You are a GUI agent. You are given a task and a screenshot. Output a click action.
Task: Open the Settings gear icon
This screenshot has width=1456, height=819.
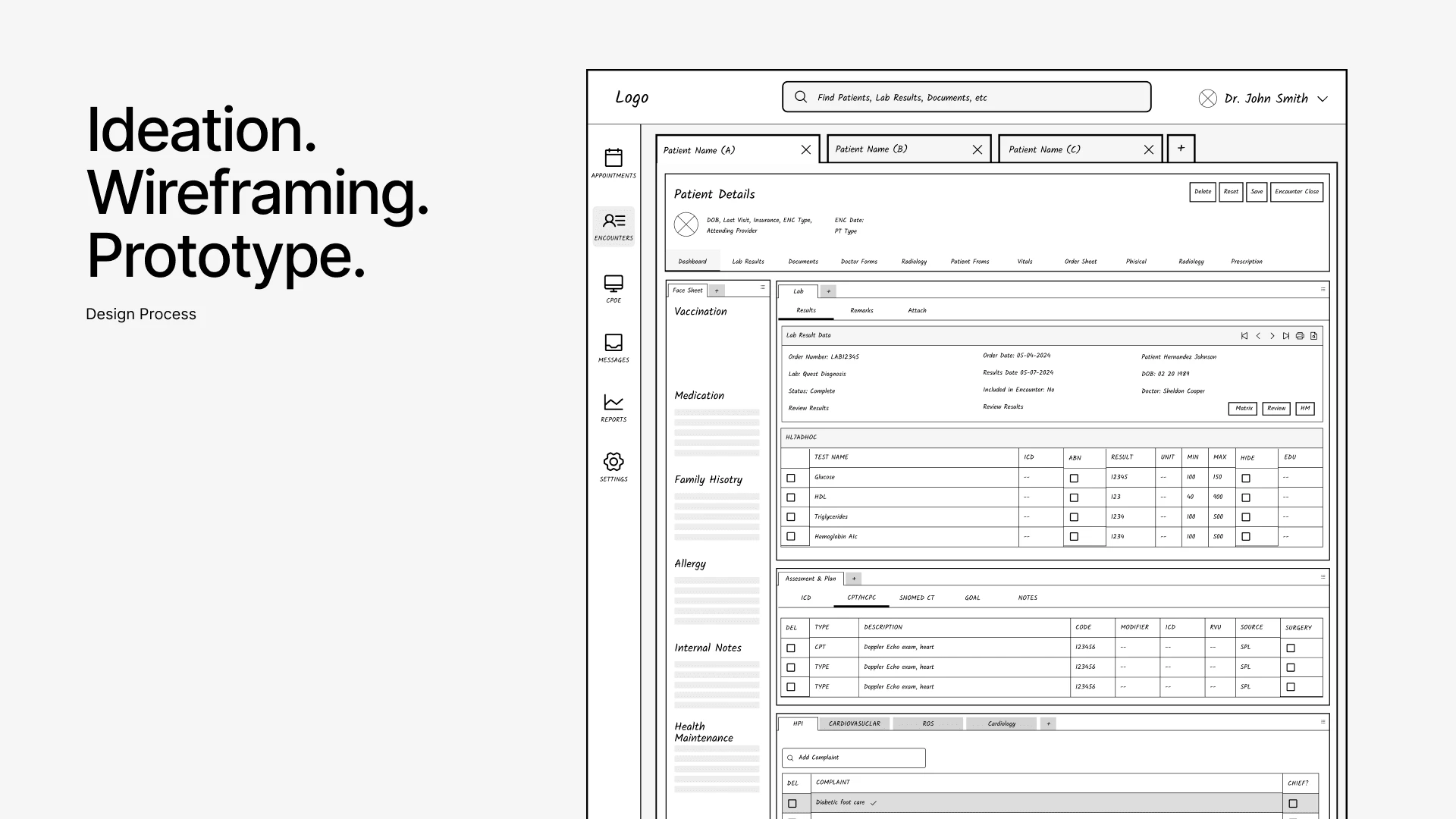coord(613,462)
